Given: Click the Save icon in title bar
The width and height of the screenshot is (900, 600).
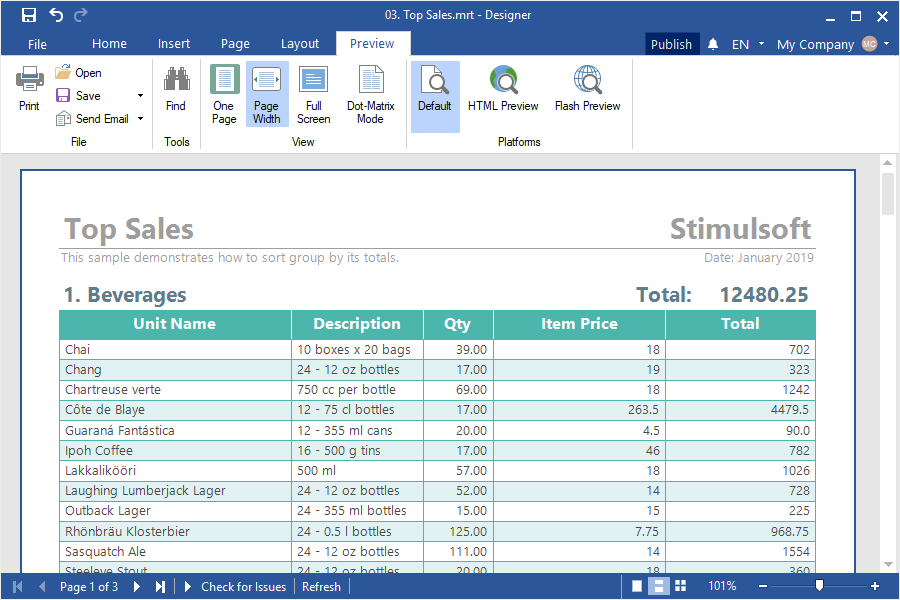Looking at the screenshot, I should pos(29,15).
